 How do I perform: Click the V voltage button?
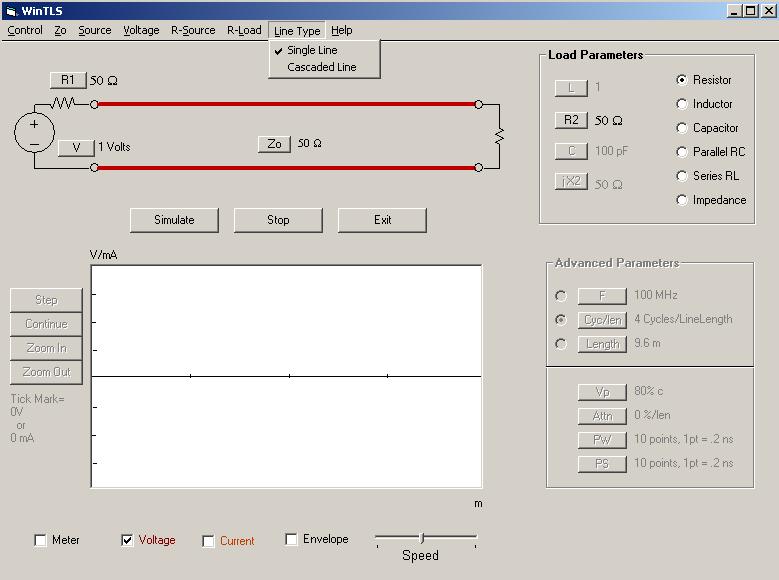pos(76,148)
